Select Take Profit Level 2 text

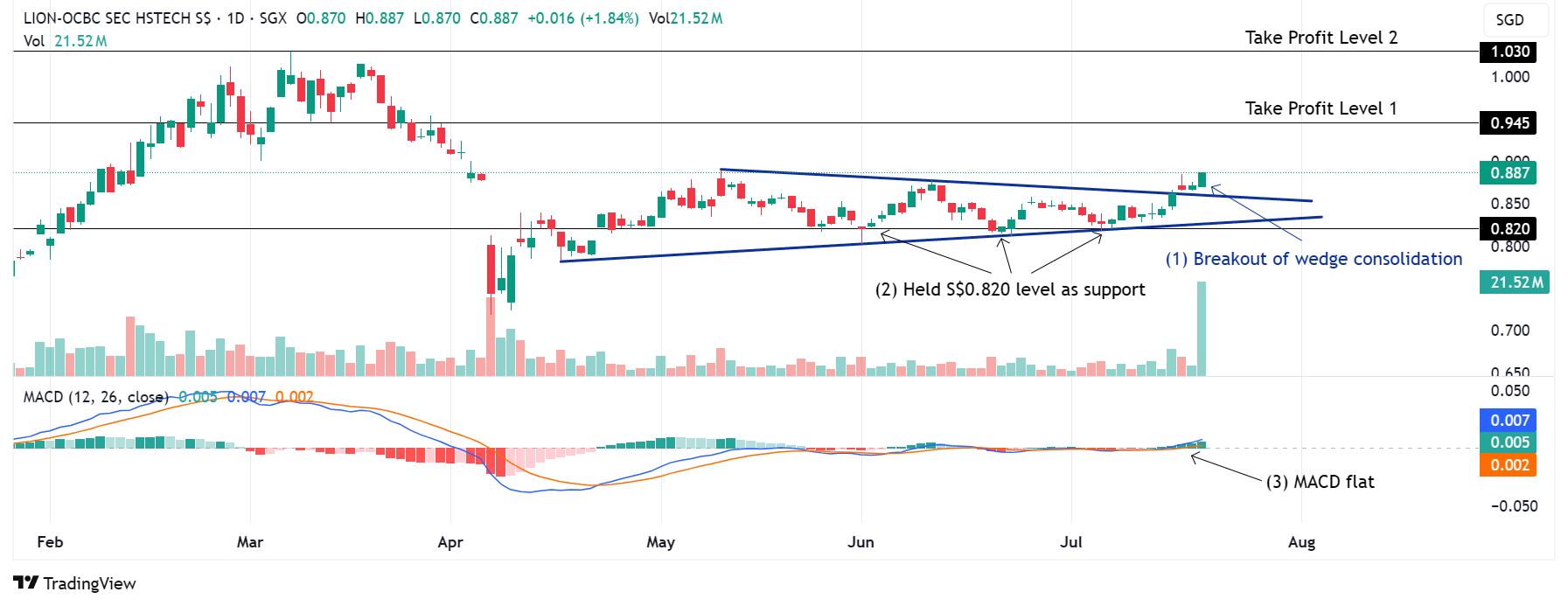point(1321,38)
